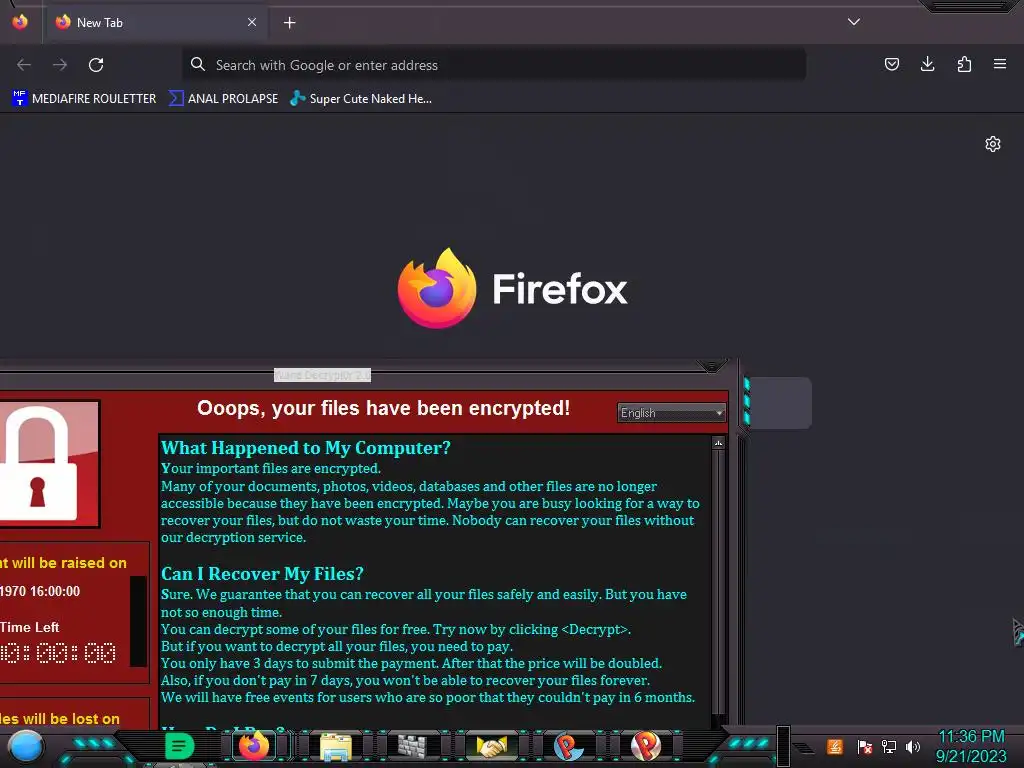Click the padlock image in the decryptor window
1024x768 pixels.
[49, 464]
